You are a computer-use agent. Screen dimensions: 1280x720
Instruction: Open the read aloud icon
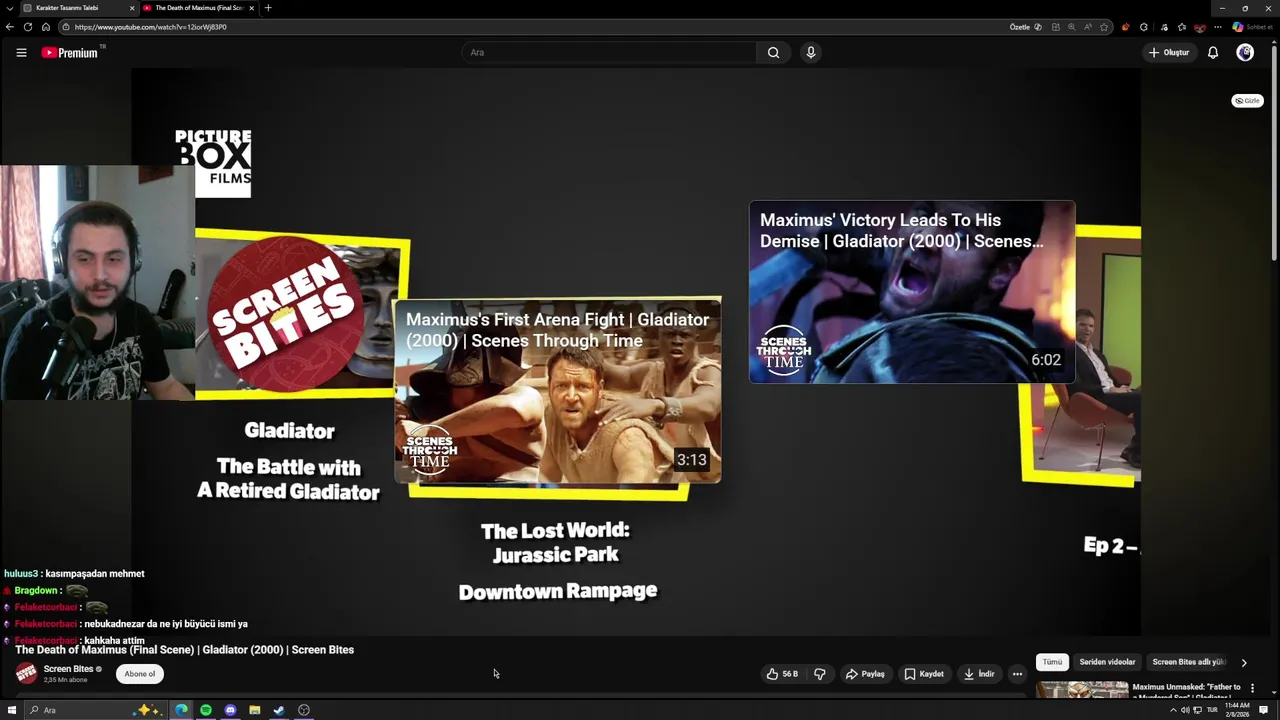click(1088, 27)
